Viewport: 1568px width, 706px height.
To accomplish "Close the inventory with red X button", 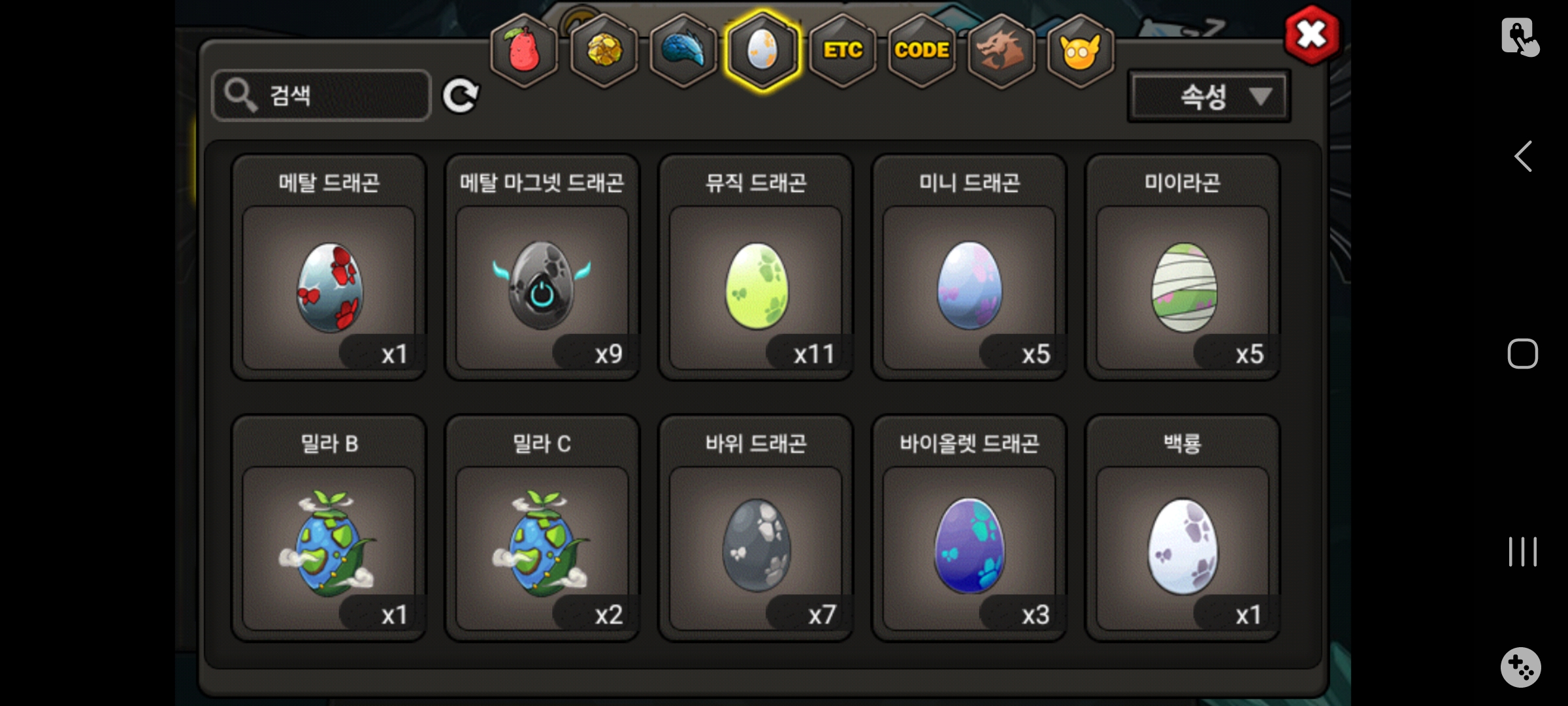I will (x=1311, y=35).
